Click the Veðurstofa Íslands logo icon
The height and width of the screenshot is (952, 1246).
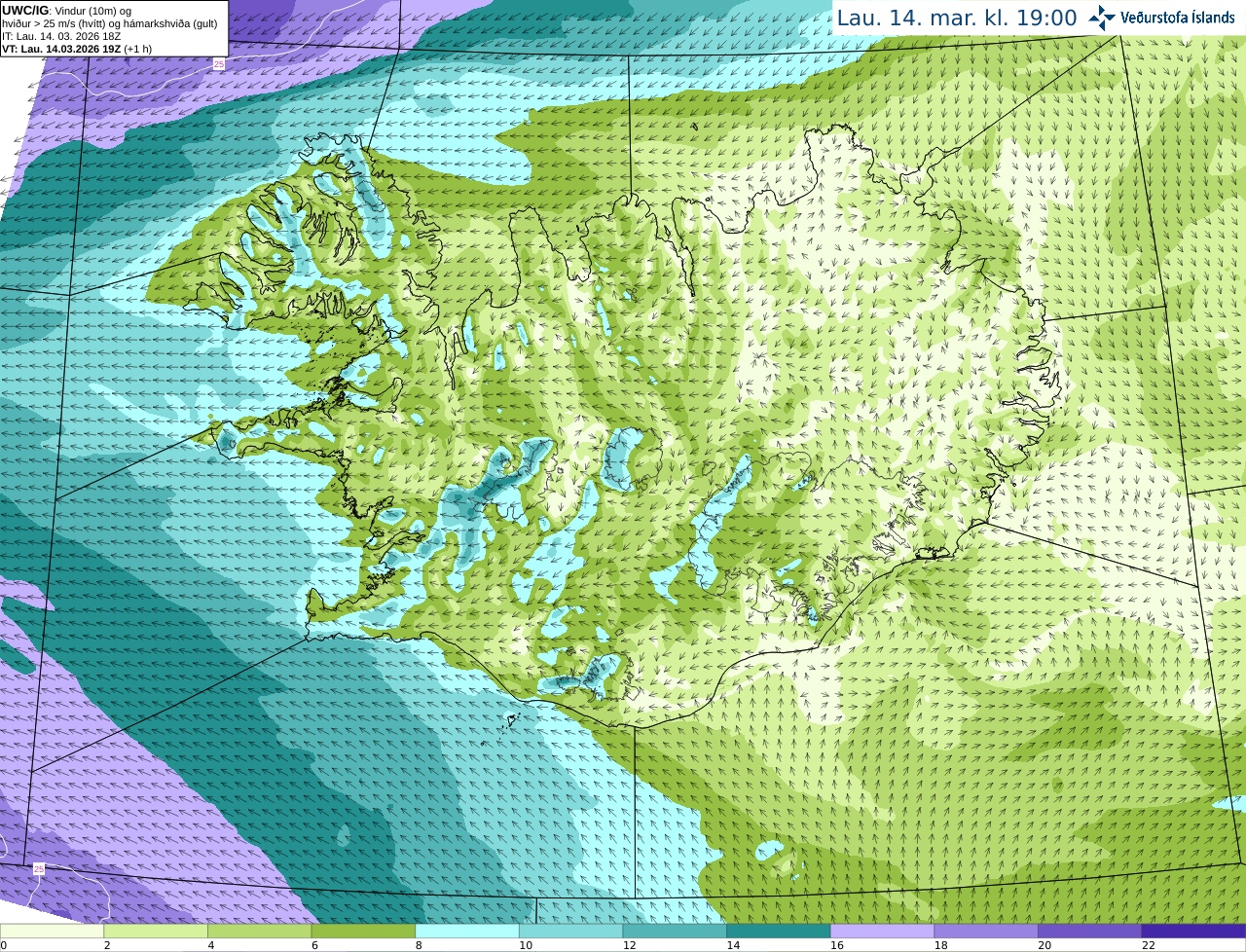[x=1102, y=17]
